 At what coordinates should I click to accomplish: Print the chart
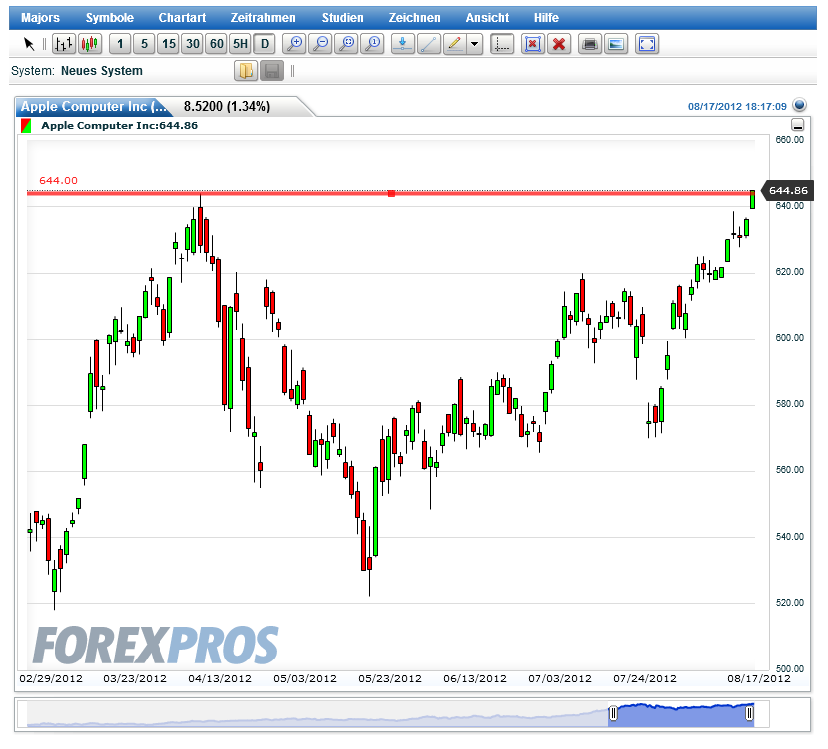coord(590,44)
